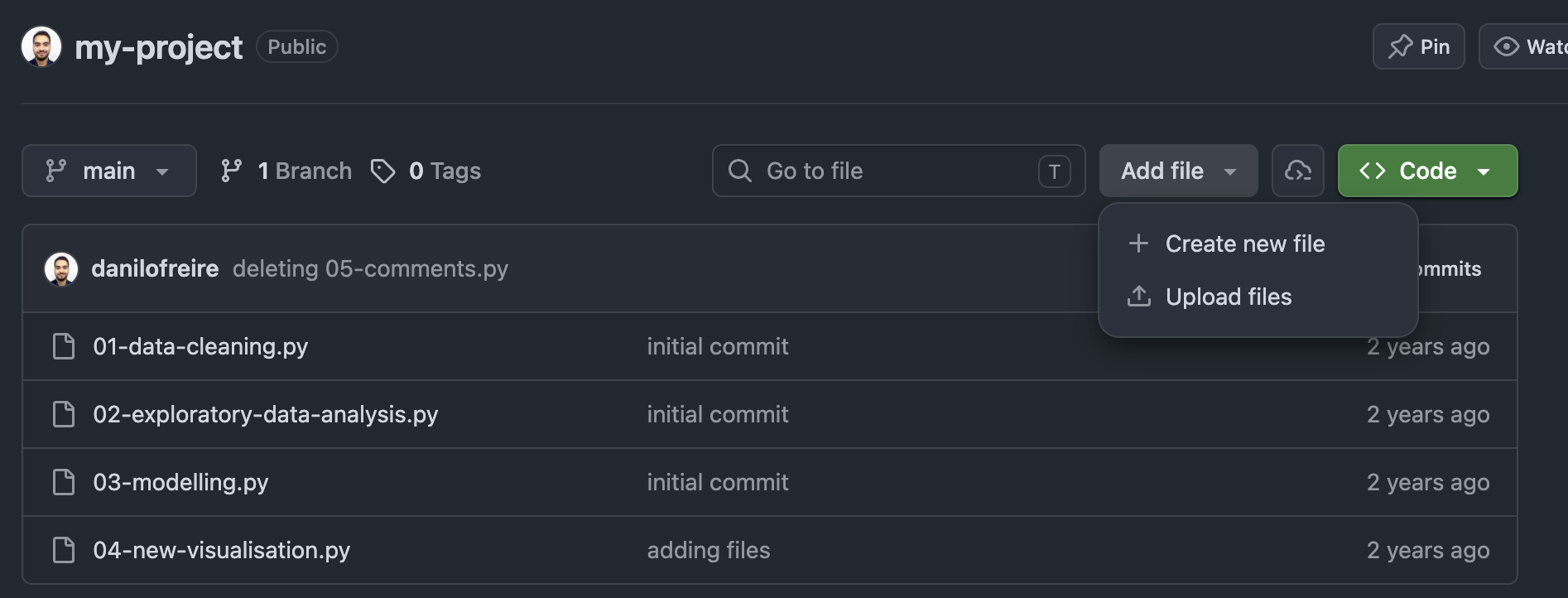This screenshot has width=1568, height=598.
Task: Collapse the Add file dropdown
Action: click(x=1178, y=171)
